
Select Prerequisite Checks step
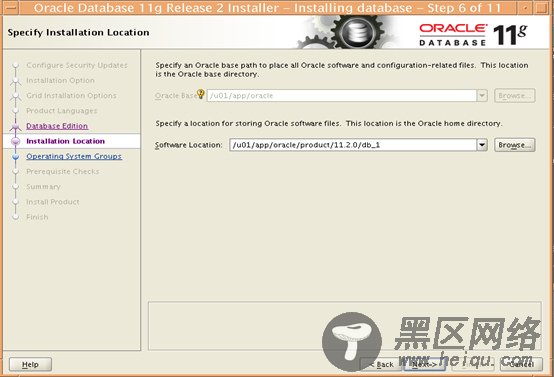coord(63,171)
